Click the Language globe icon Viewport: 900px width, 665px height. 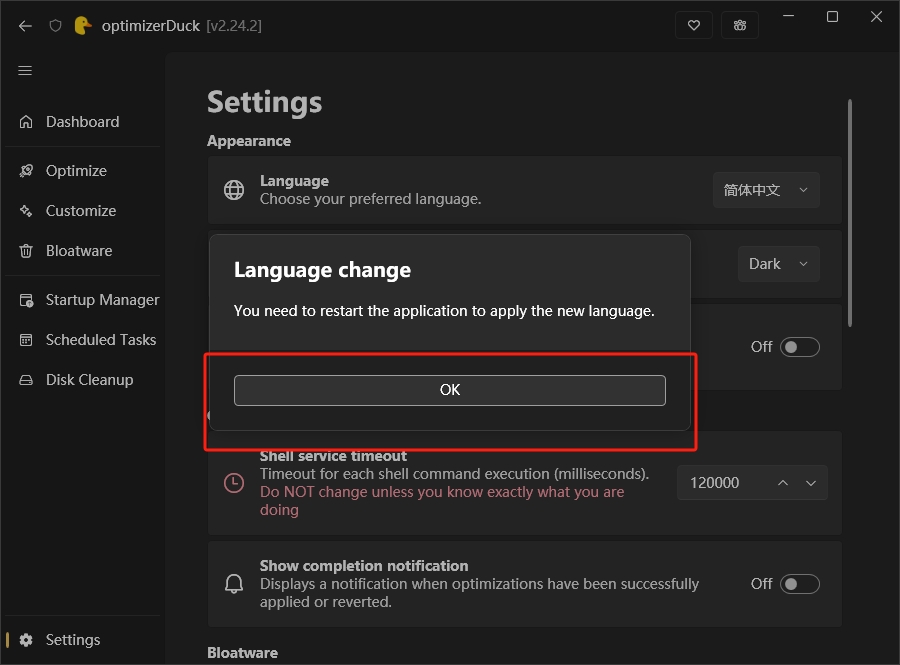point(234,190)
